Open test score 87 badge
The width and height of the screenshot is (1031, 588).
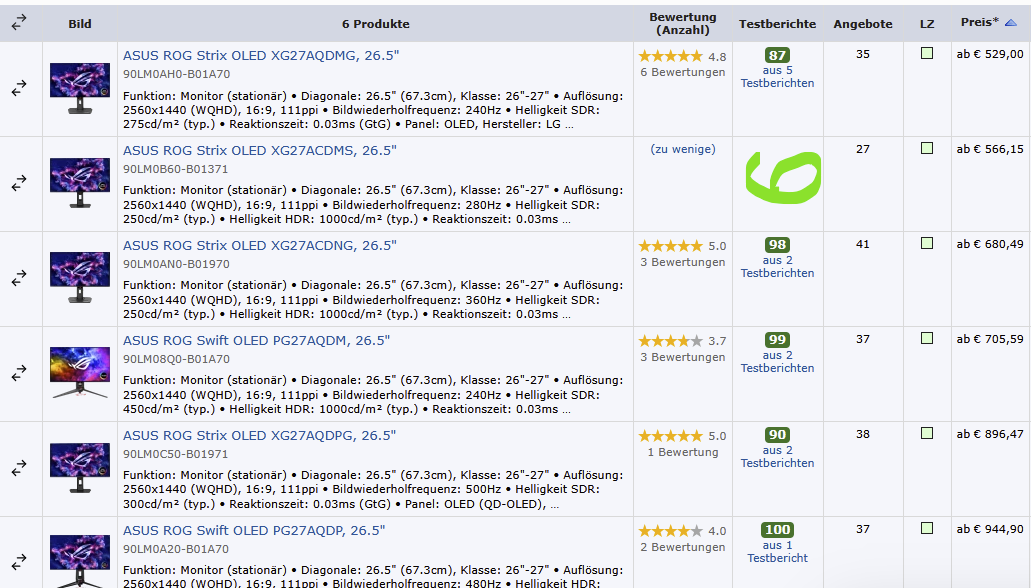777,55
